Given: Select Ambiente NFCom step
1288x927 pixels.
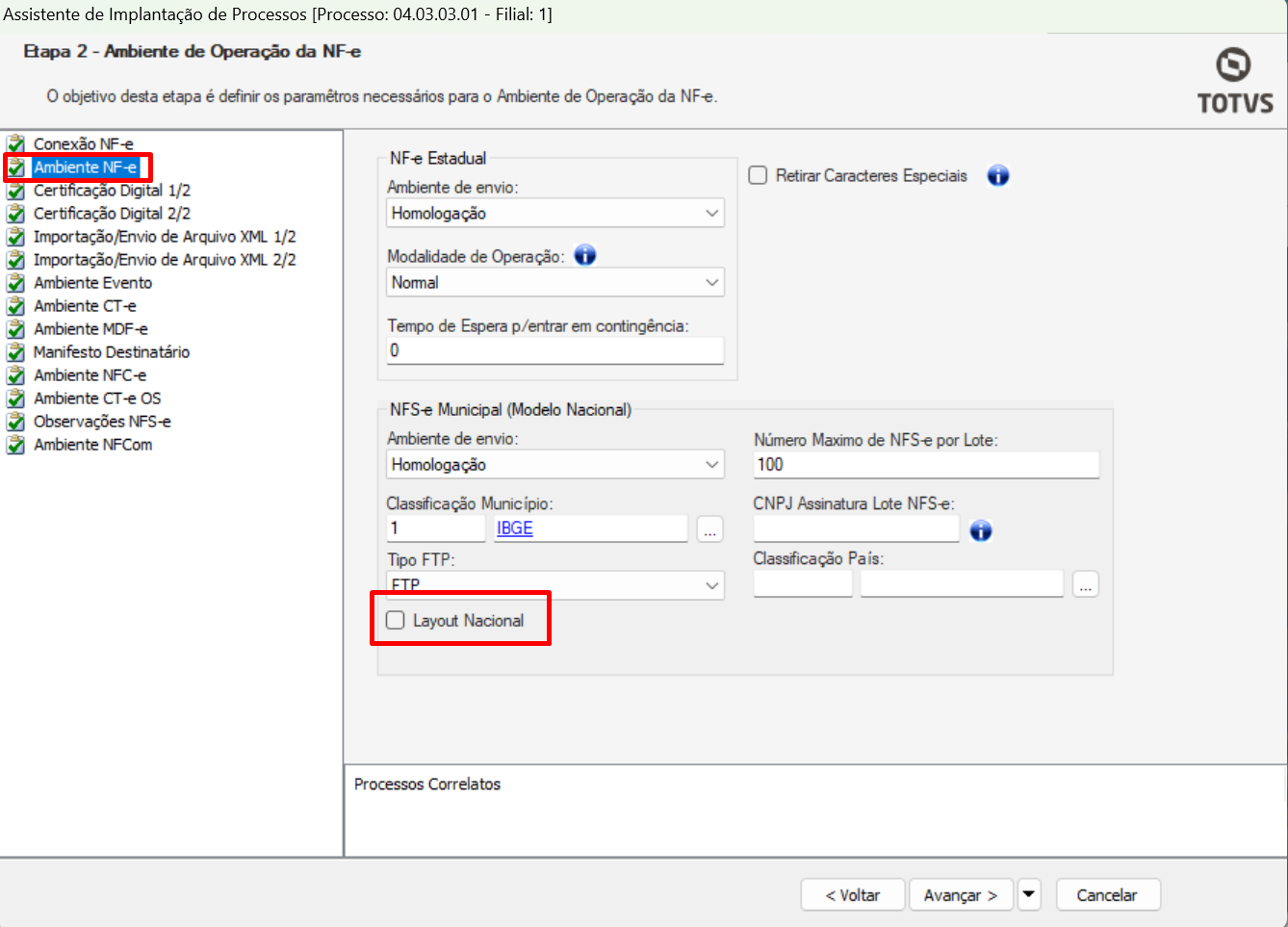Looking at the screenshot, I should (x=92, y=445).
